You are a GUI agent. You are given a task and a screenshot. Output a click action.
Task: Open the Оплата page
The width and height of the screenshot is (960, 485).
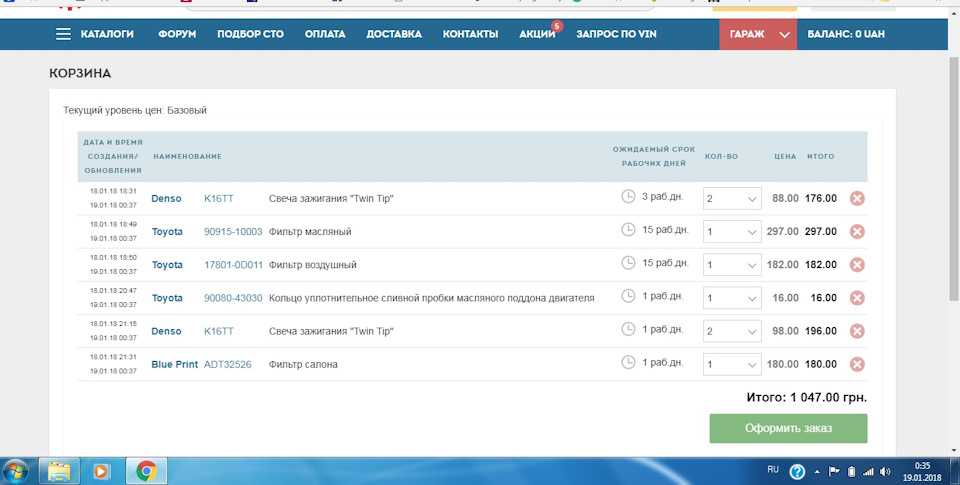pos(325,34)
